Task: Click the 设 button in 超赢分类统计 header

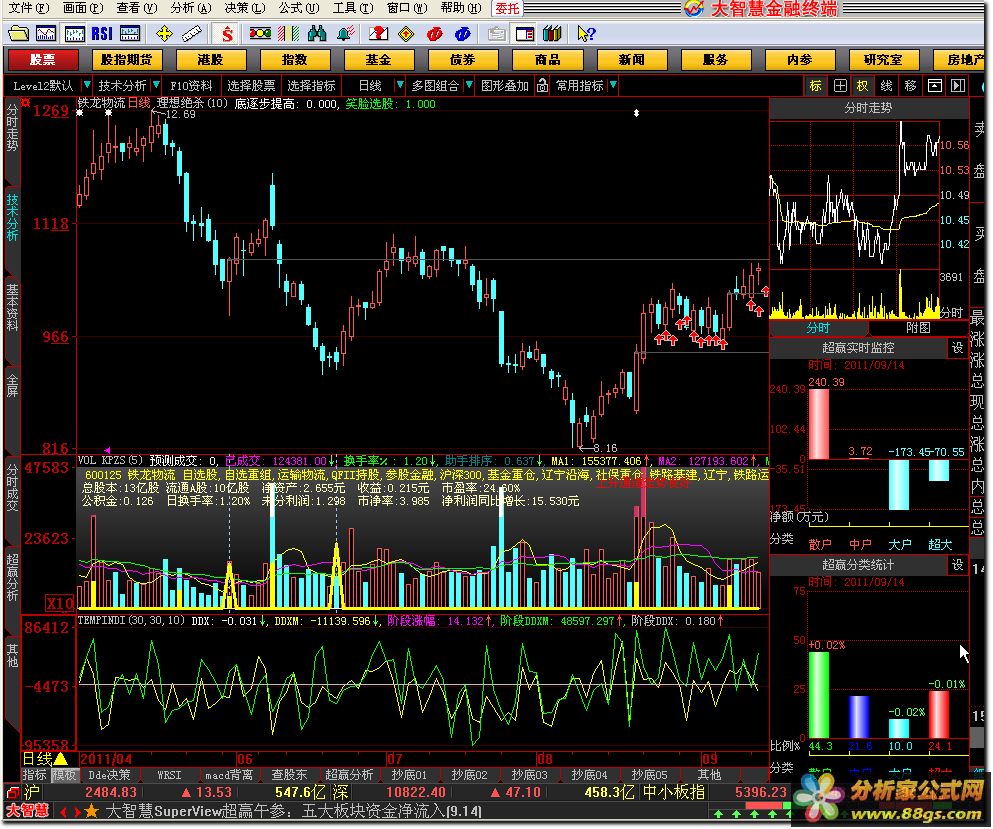Action: [958, 564]
